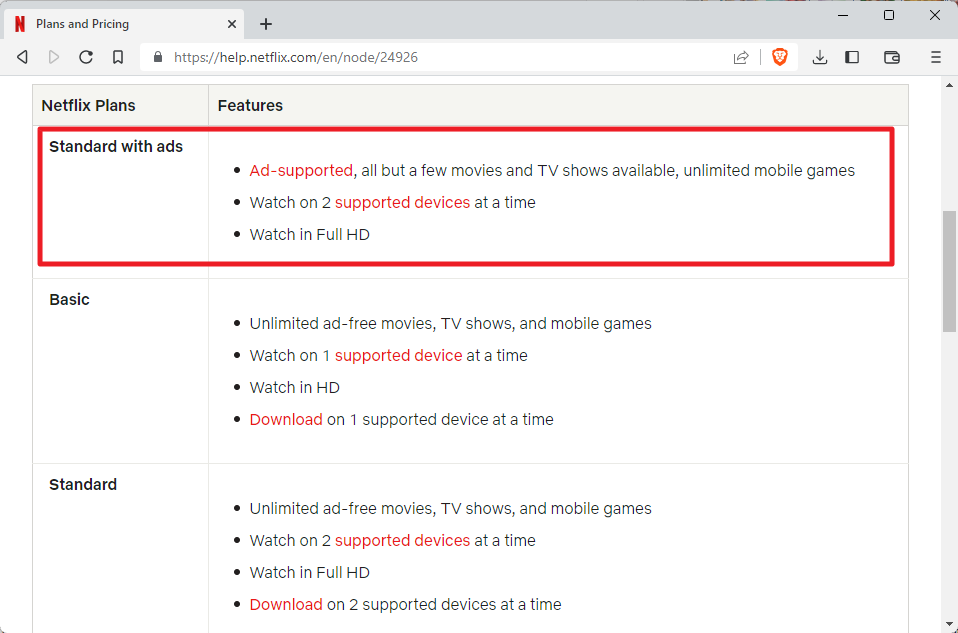Open the Brave Shields lion icon

779,57
